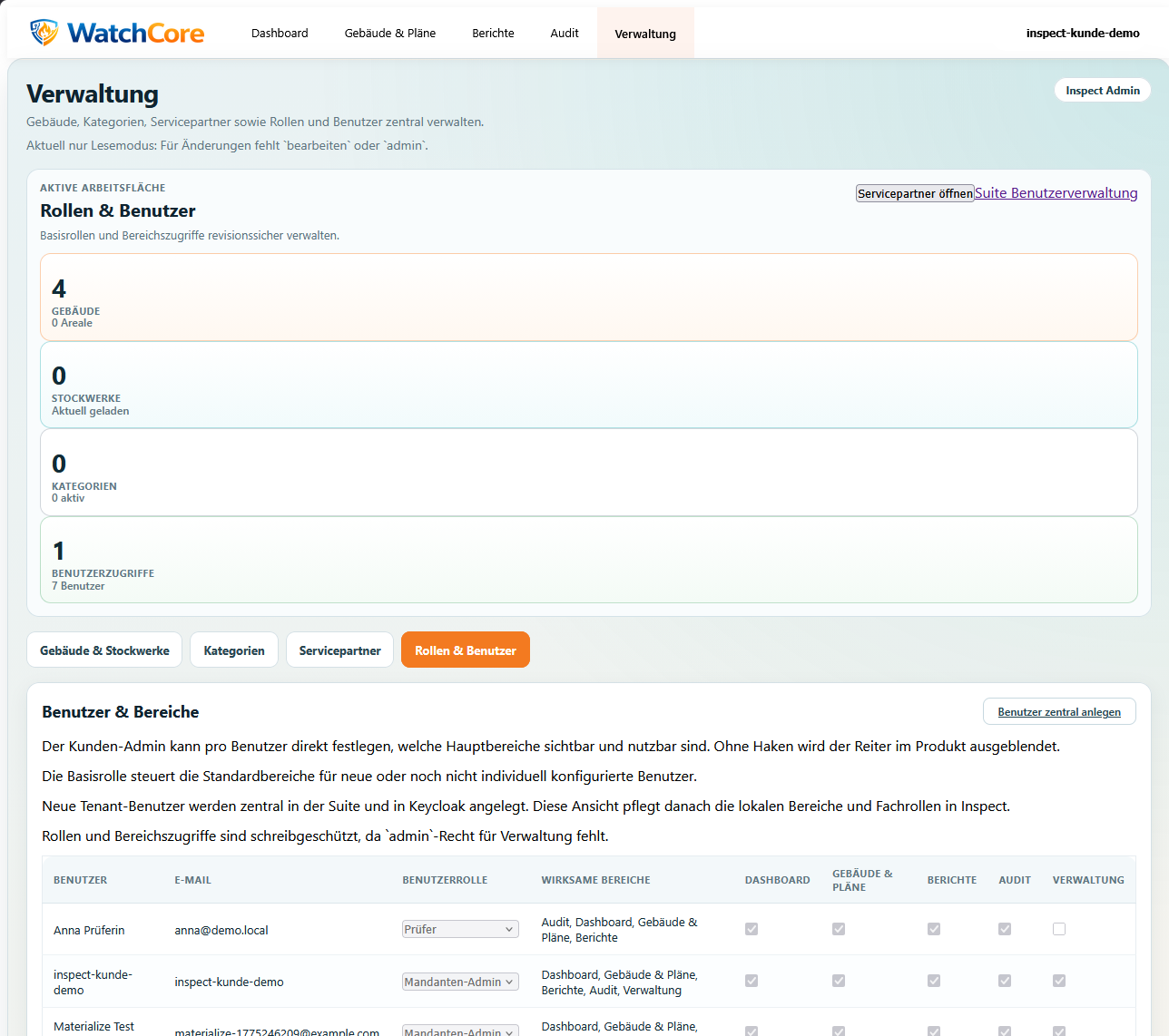Open the Prüfer role dropdown for Anna Prüferin
The image size is (1169, 1036).
tap(459, 929)
